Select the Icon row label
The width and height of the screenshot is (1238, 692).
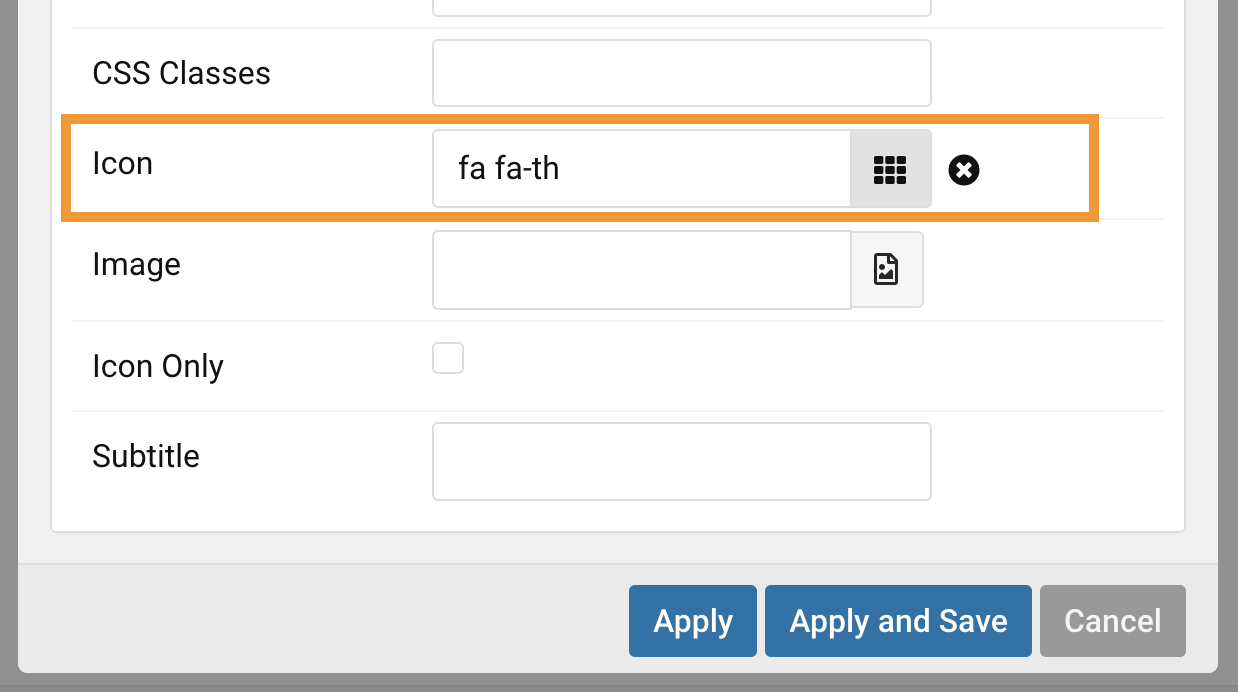[x=122, y=163]
